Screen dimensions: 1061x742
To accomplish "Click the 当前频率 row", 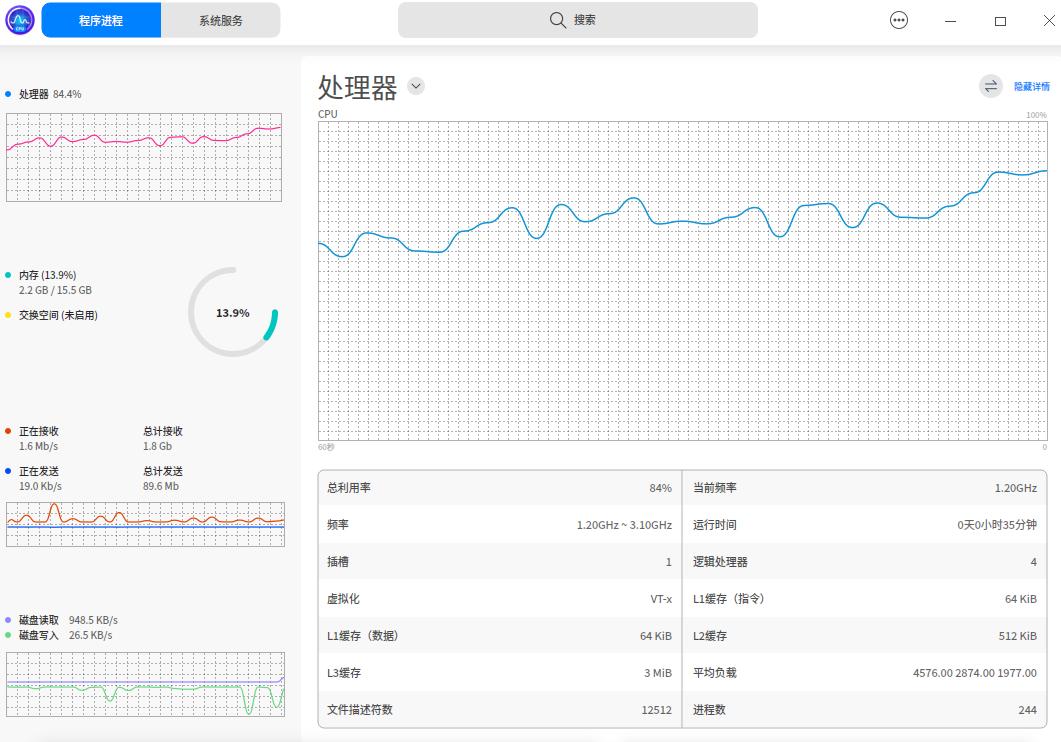I will click(864, 488).
